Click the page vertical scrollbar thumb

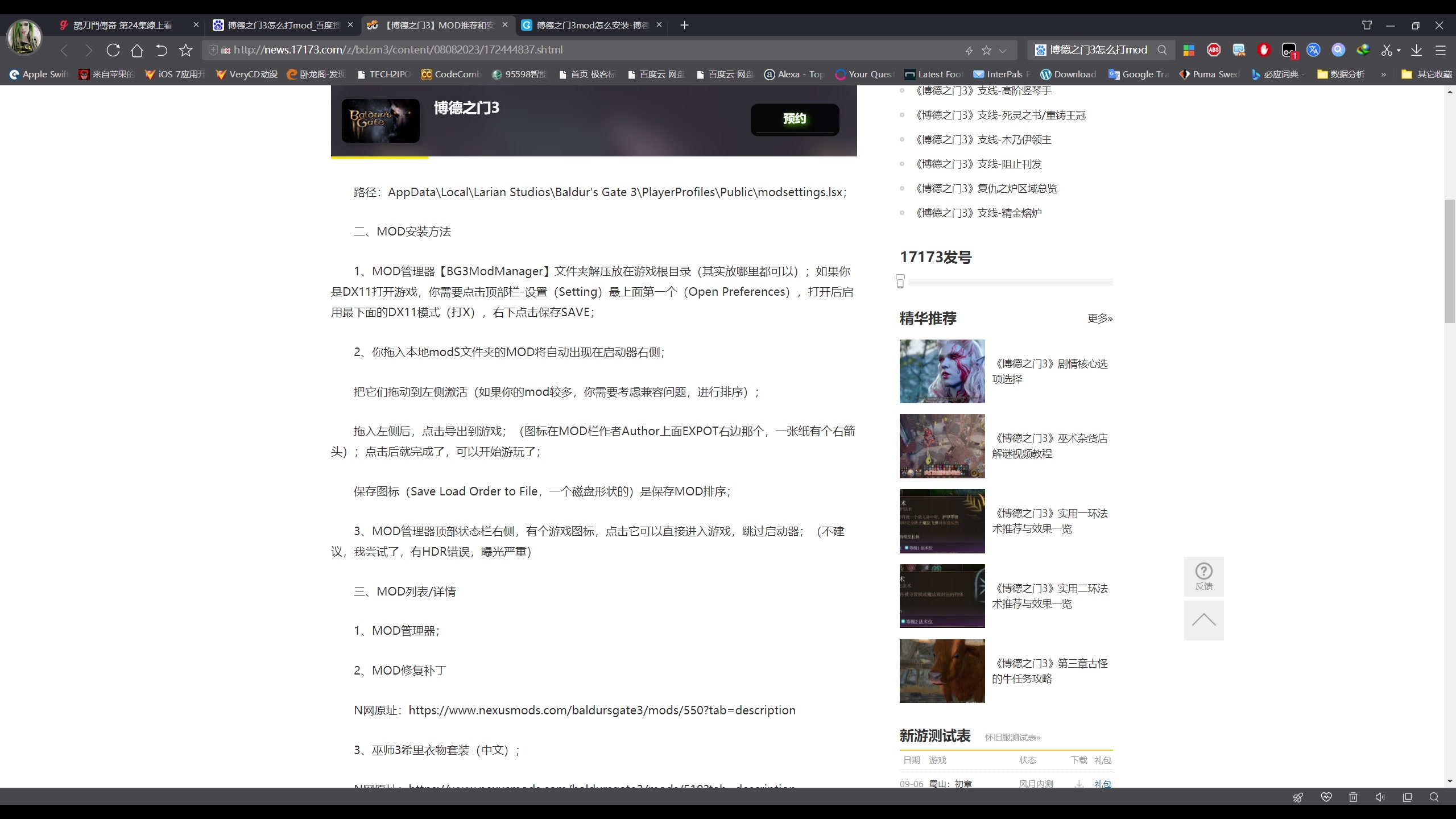(1450, 262)
